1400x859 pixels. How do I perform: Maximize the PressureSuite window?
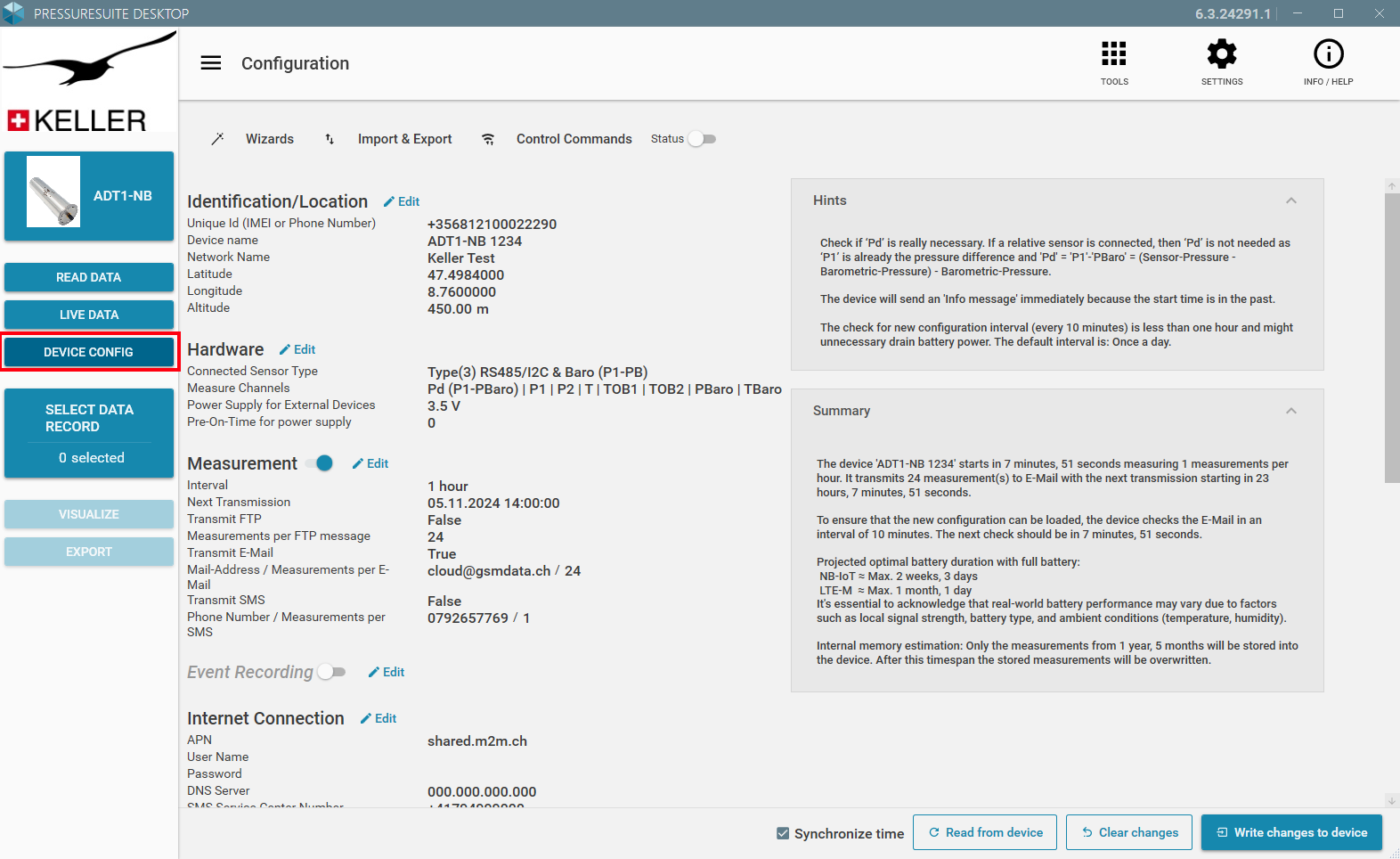click(1338, 13)
